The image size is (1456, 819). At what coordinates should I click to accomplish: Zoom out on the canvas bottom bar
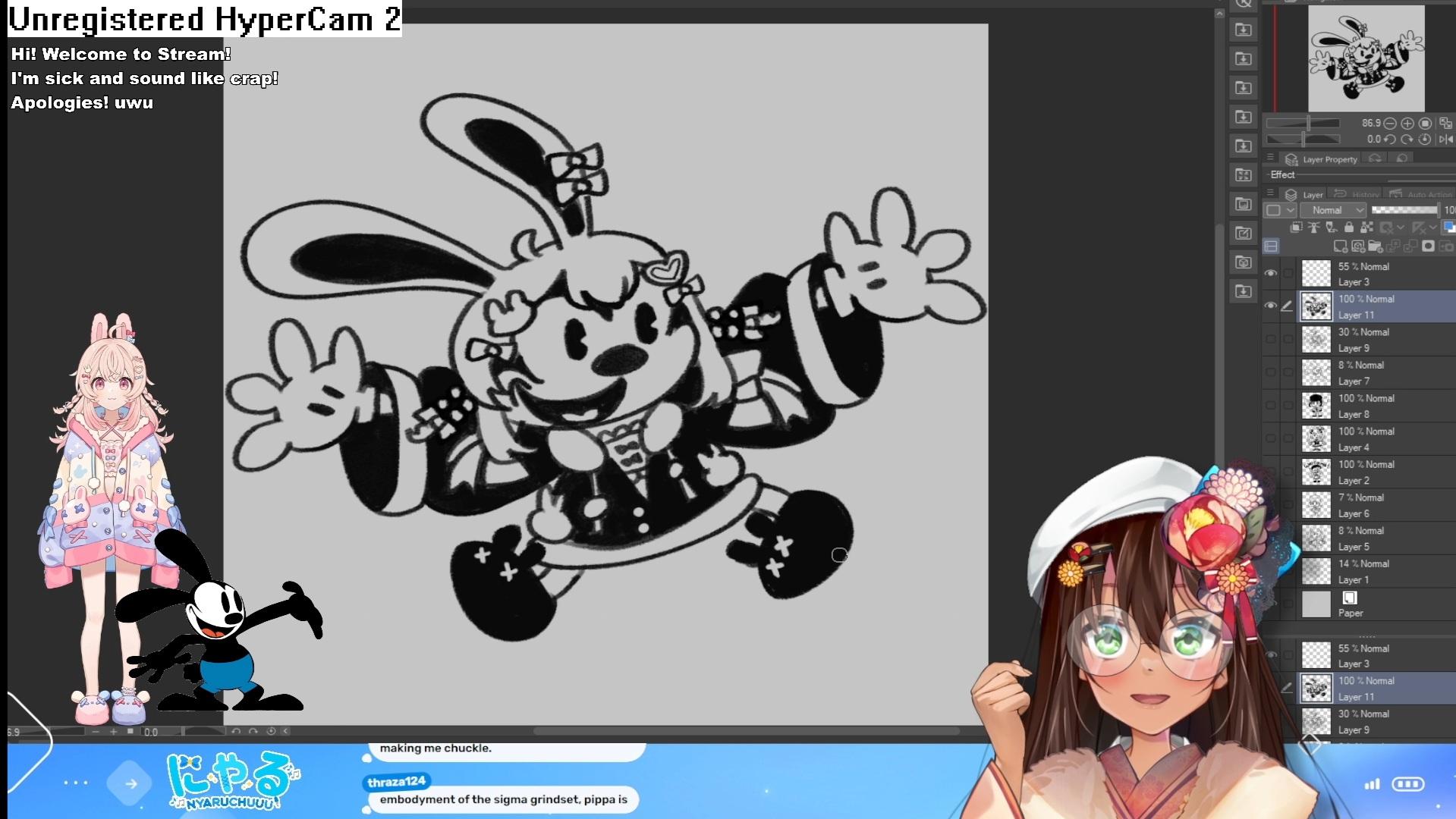coord(96,732)
